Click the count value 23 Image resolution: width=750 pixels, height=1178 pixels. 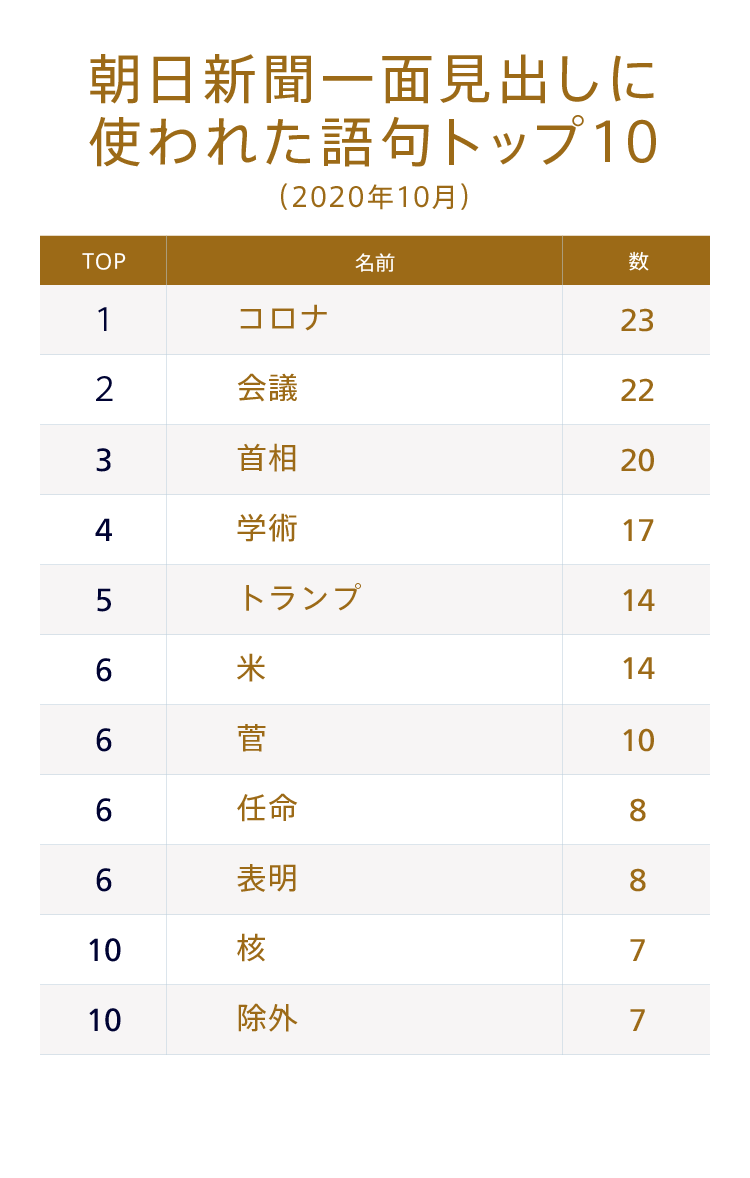tap(637, 320)
